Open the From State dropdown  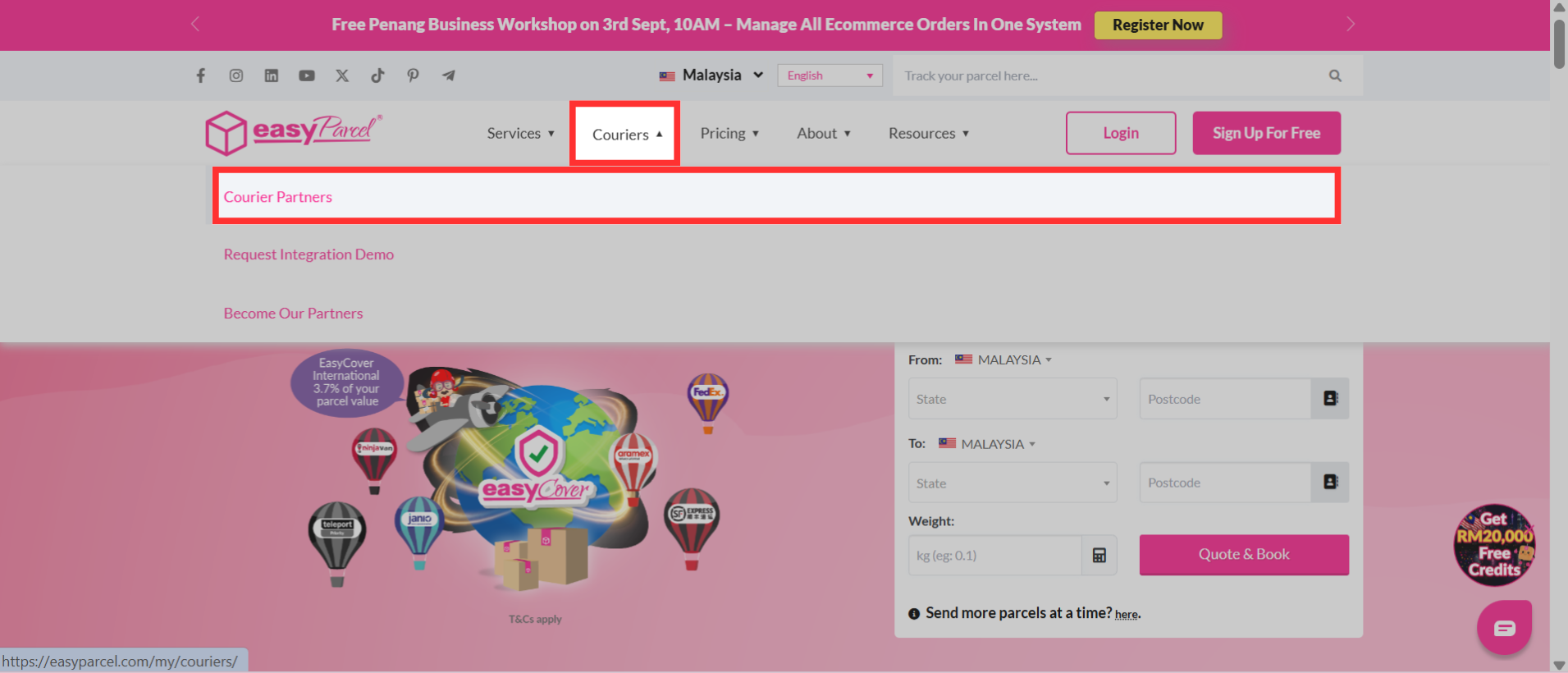pos(1013,398)
